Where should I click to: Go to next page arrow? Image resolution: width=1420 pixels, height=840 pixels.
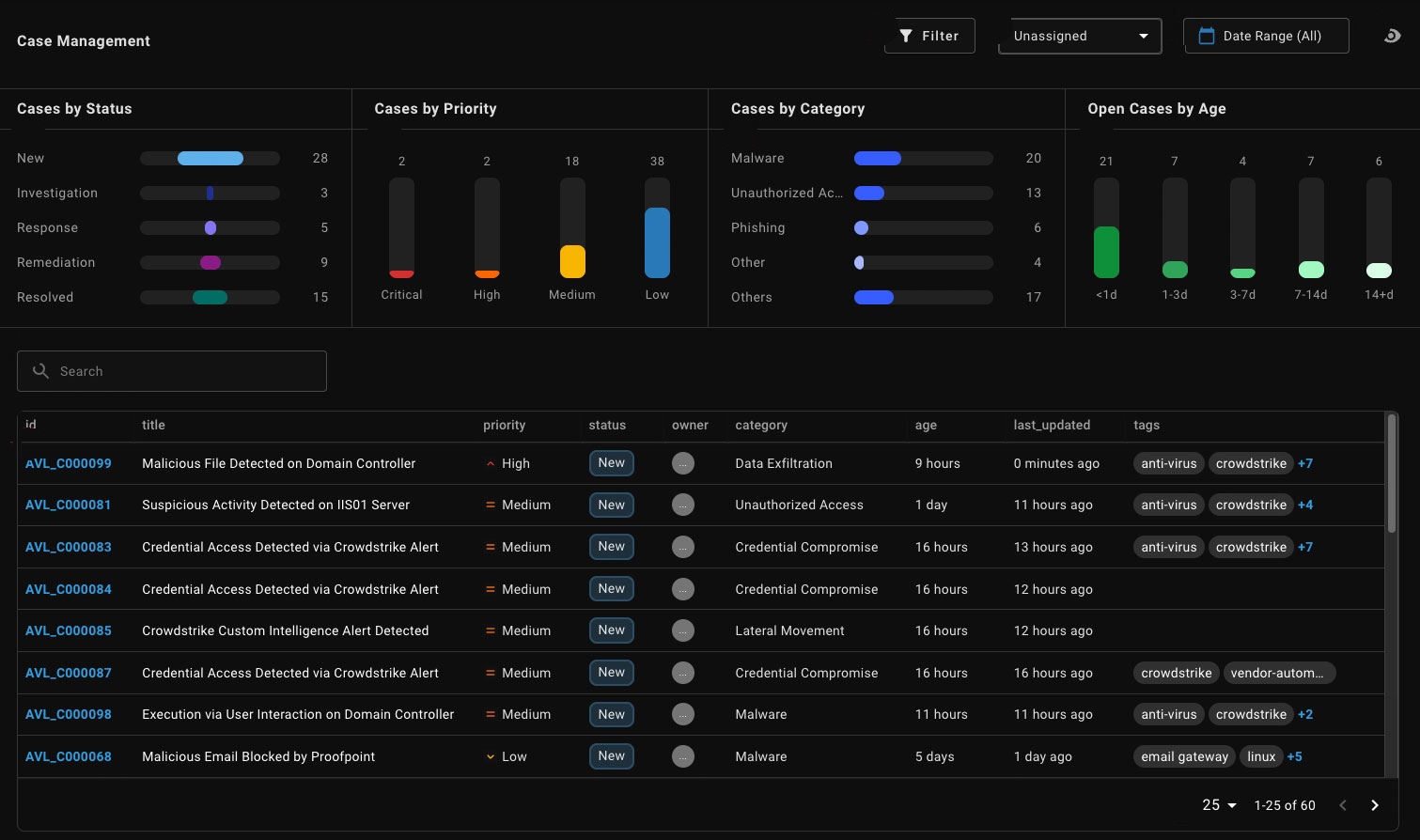click(1375, 805)
